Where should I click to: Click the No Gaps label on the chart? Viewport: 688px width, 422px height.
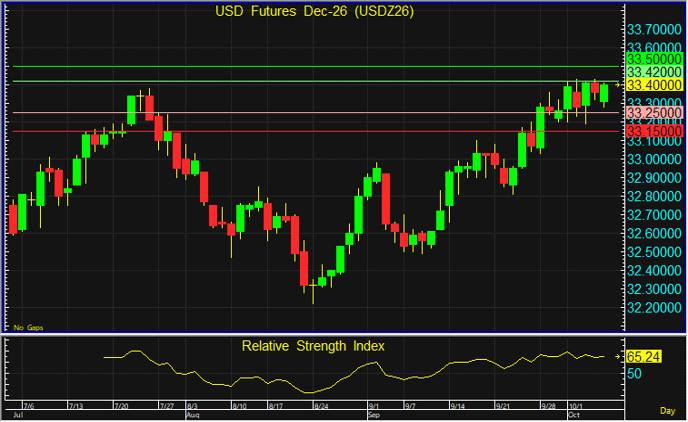point(29,328)
